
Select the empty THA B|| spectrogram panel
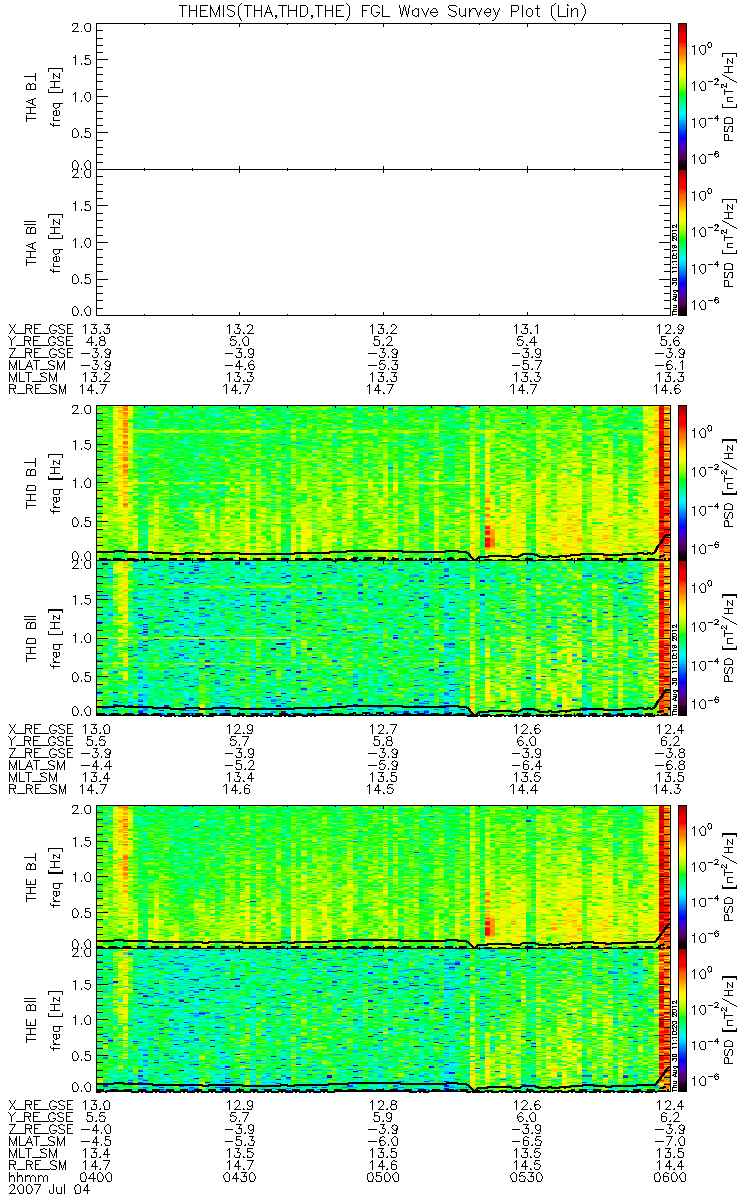click(x=384, y=241)
